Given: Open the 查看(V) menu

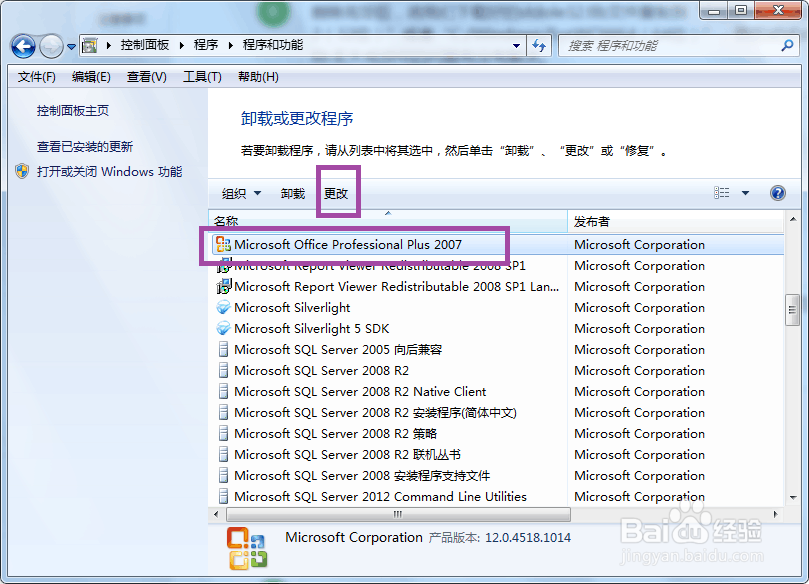Looking at the screenshot, I should pyautogui.click(x=147, y=77).
